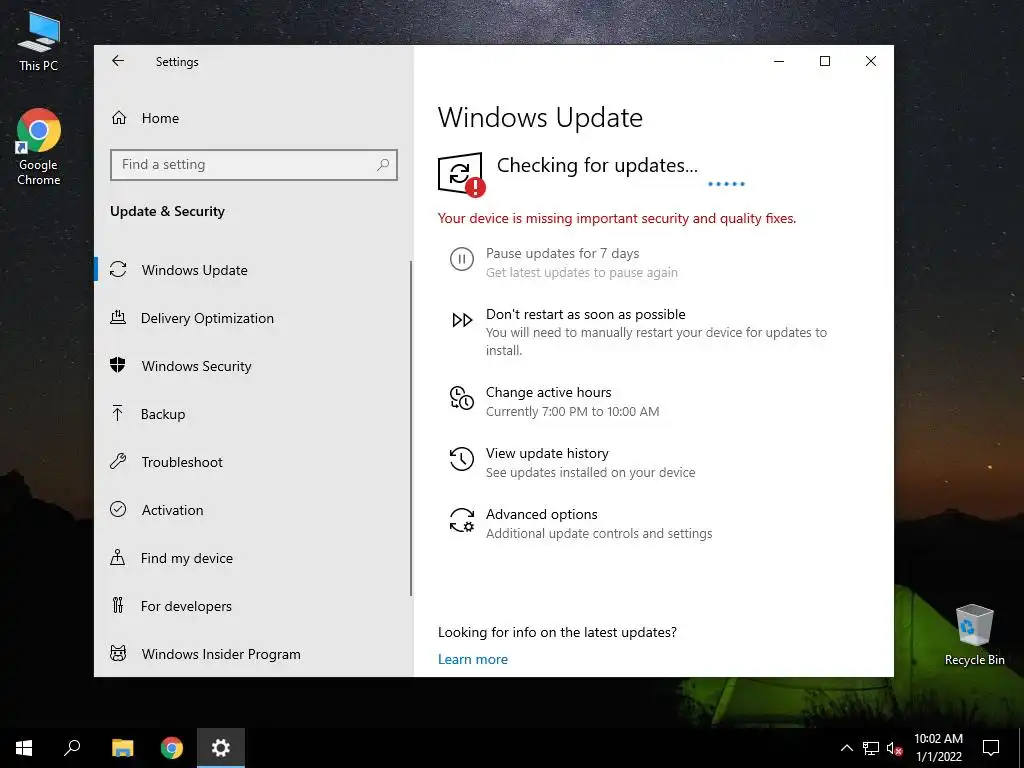1024x768 pixels.
Task: Click the Checking for updates progress dots
Action: point(726,184)
